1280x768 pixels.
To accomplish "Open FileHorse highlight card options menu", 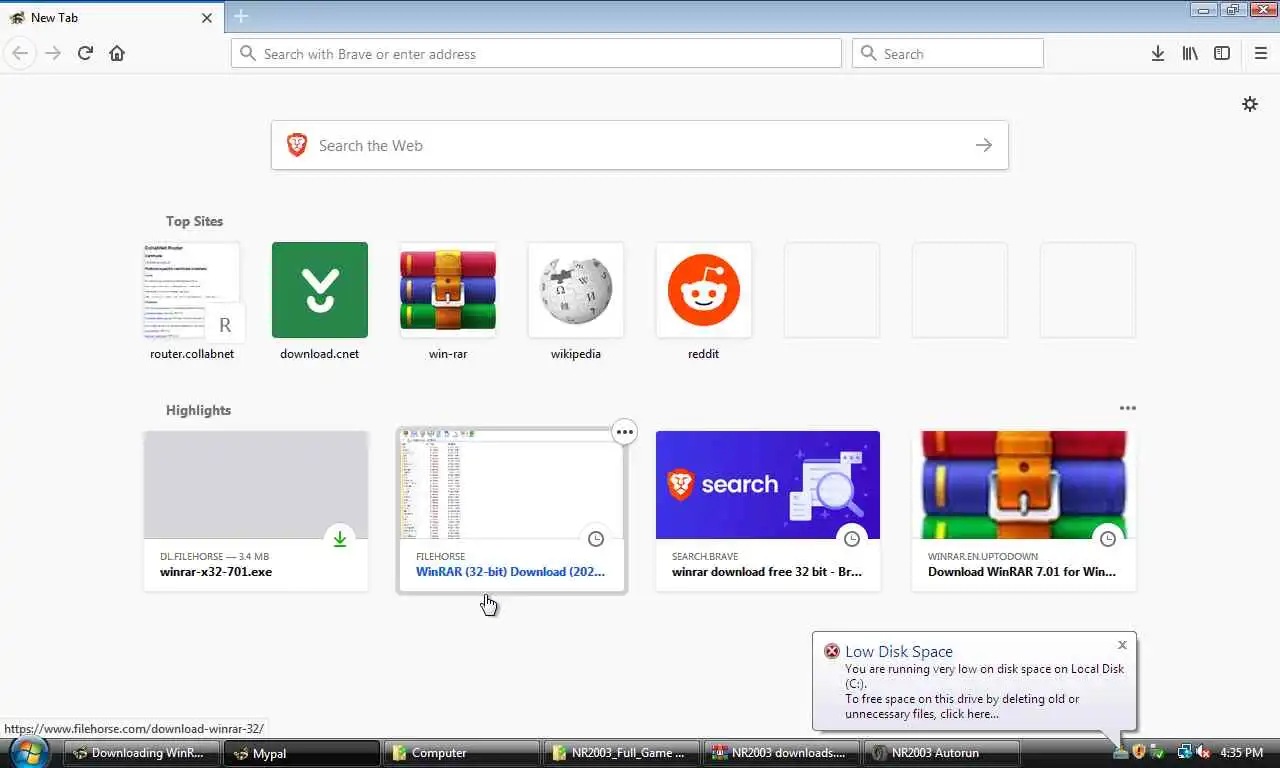I will [625, 432].
